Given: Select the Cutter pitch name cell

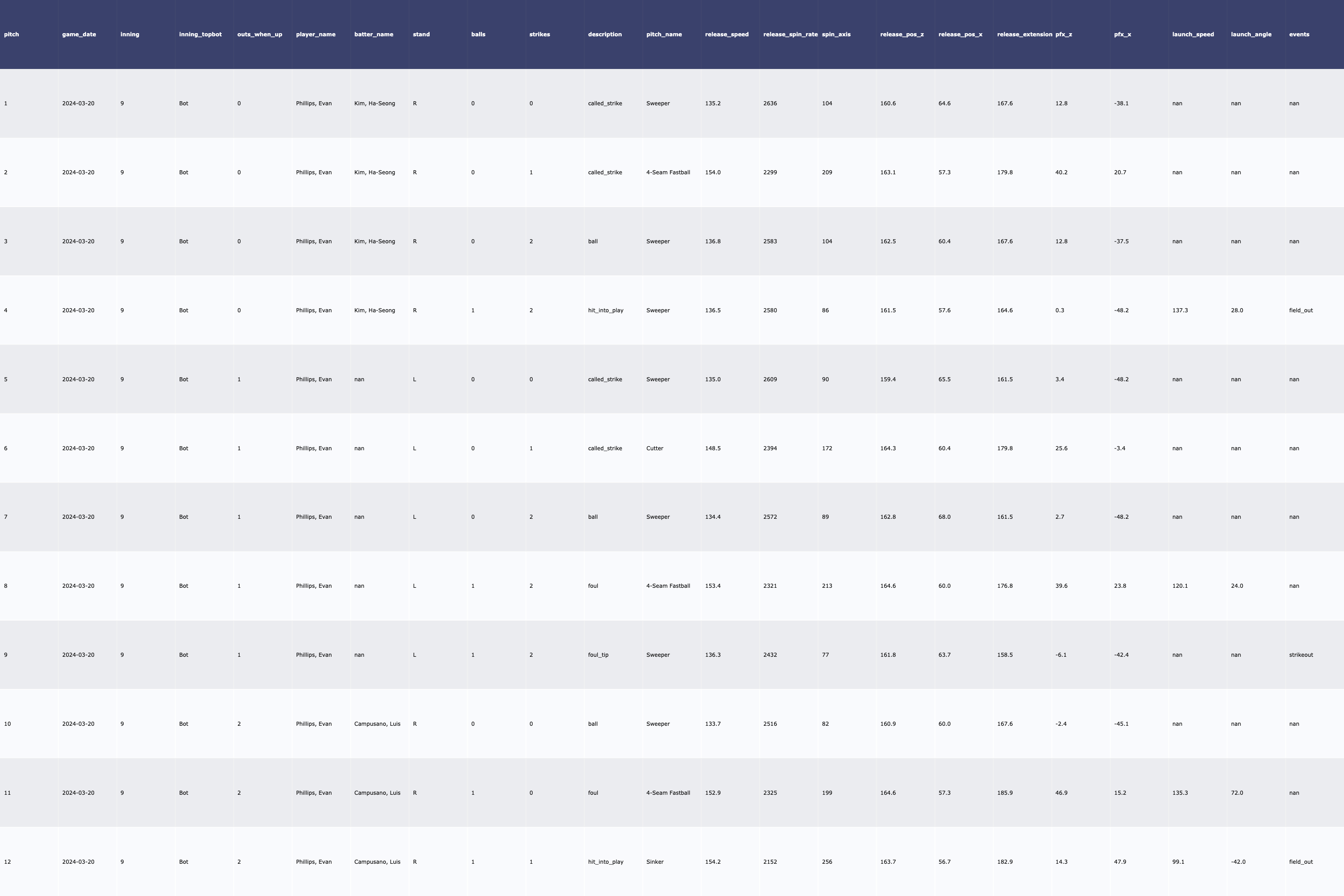Looking at the screenshot, I should 654,448.
